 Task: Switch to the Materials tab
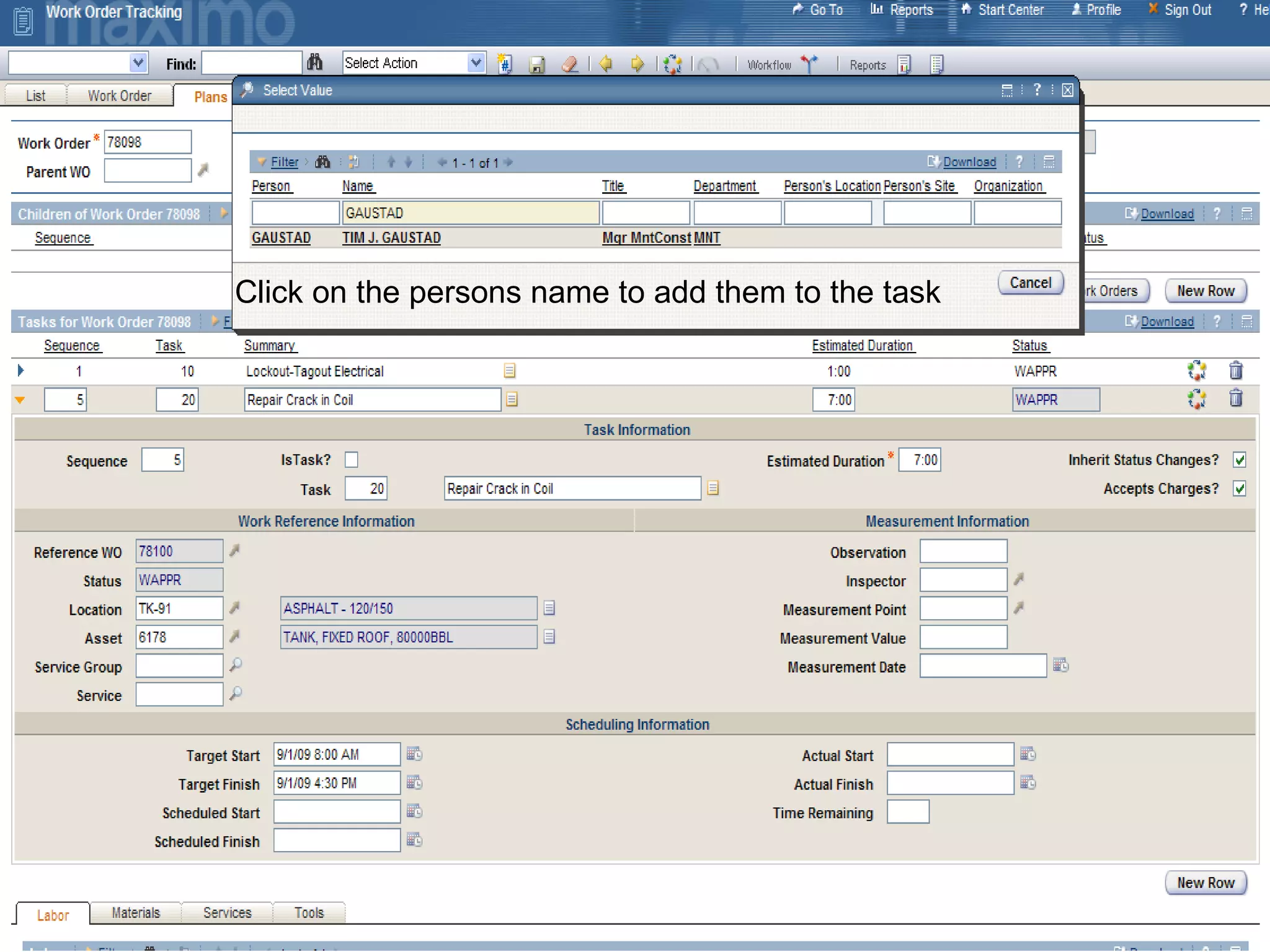[x=136, y=912]
